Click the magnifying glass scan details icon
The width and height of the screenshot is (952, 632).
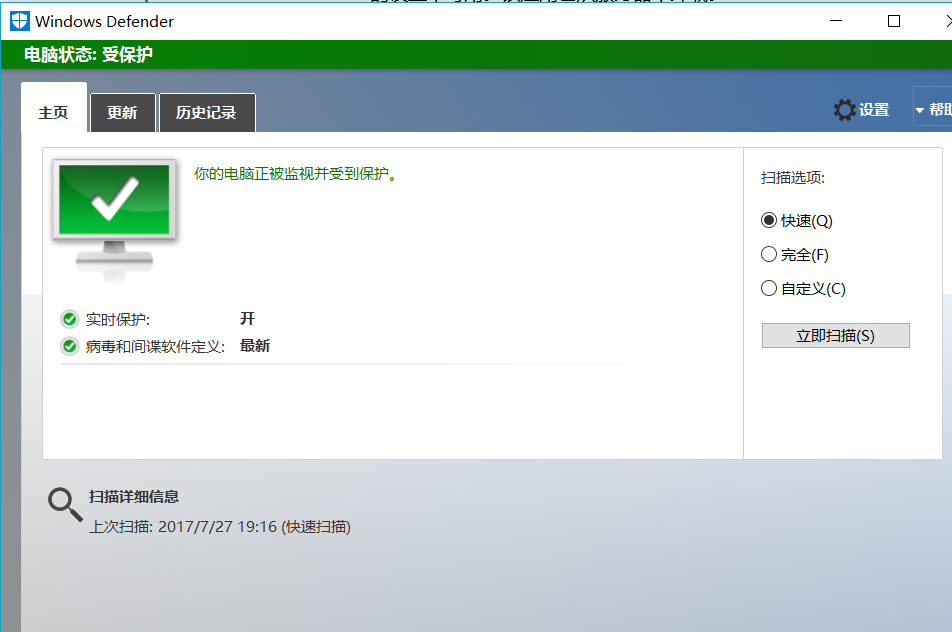pos(65,505)
